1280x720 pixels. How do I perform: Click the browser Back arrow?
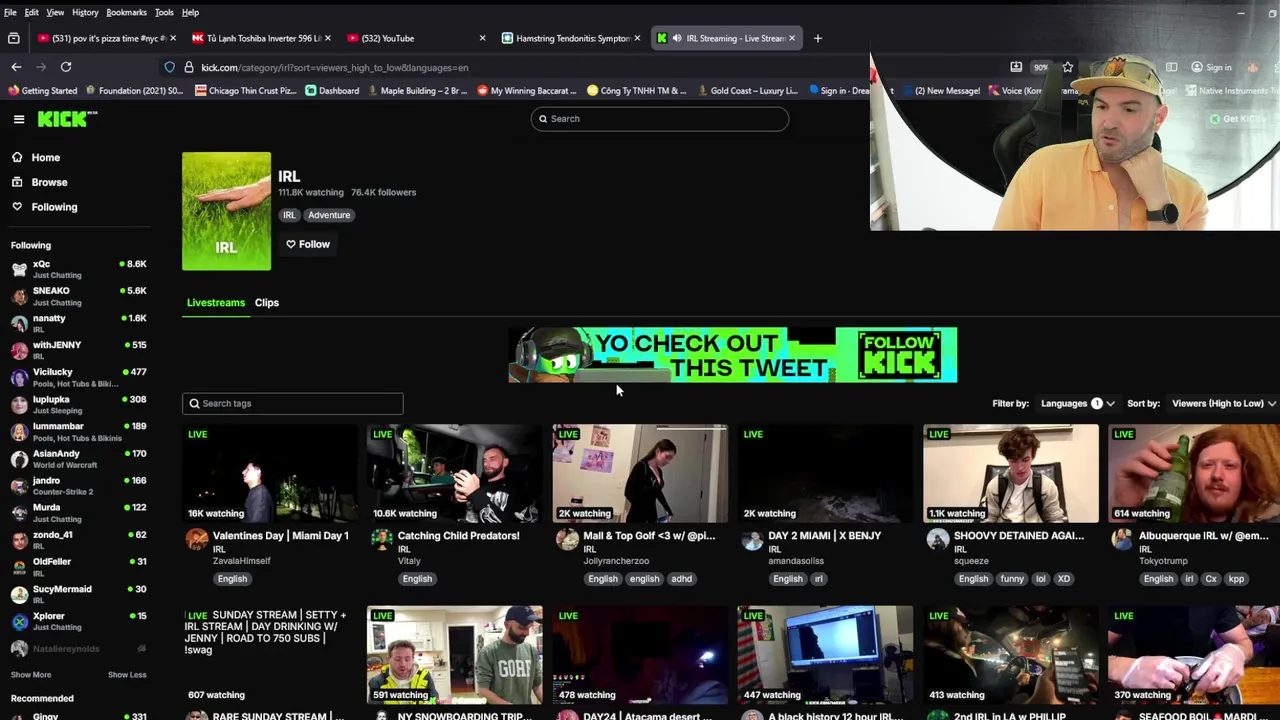pyautogui.click(x=16, y=67)
